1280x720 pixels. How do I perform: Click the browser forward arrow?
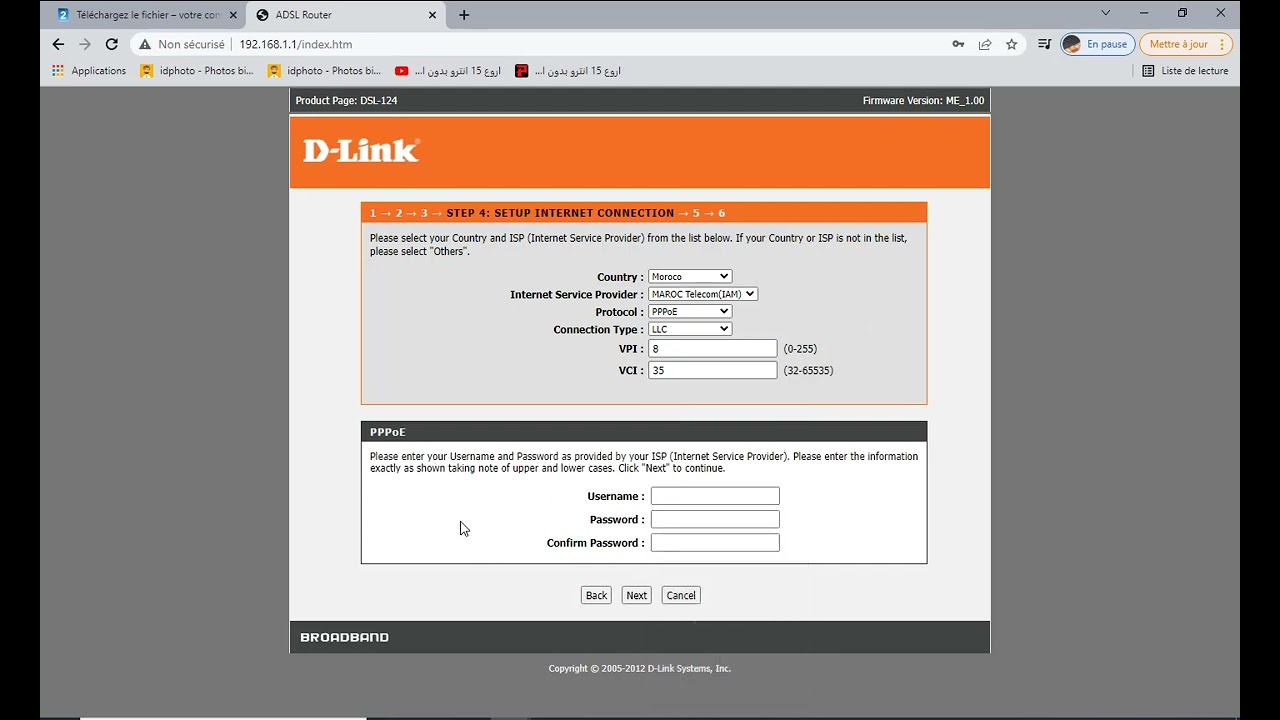(x=85, y=44)
